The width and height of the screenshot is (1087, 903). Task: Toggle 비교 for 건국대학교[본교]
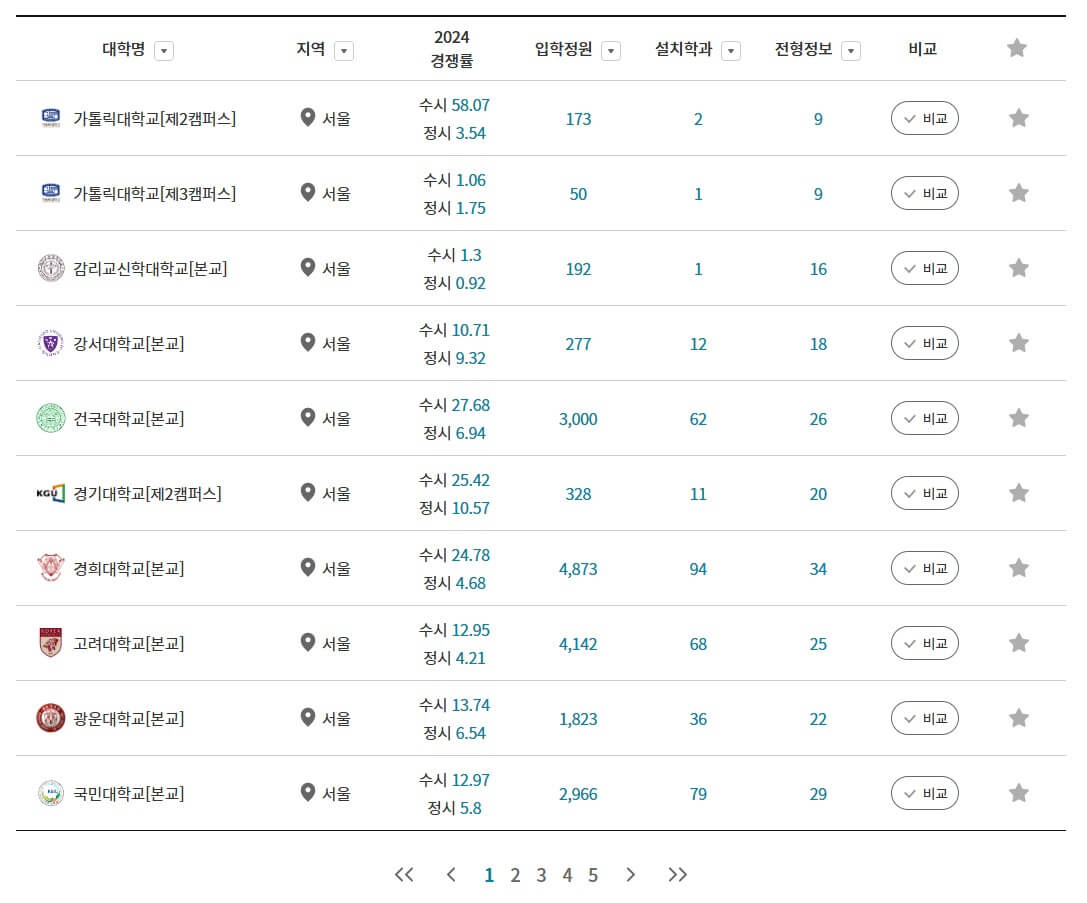pyautogui.click(x=925, y=418)
